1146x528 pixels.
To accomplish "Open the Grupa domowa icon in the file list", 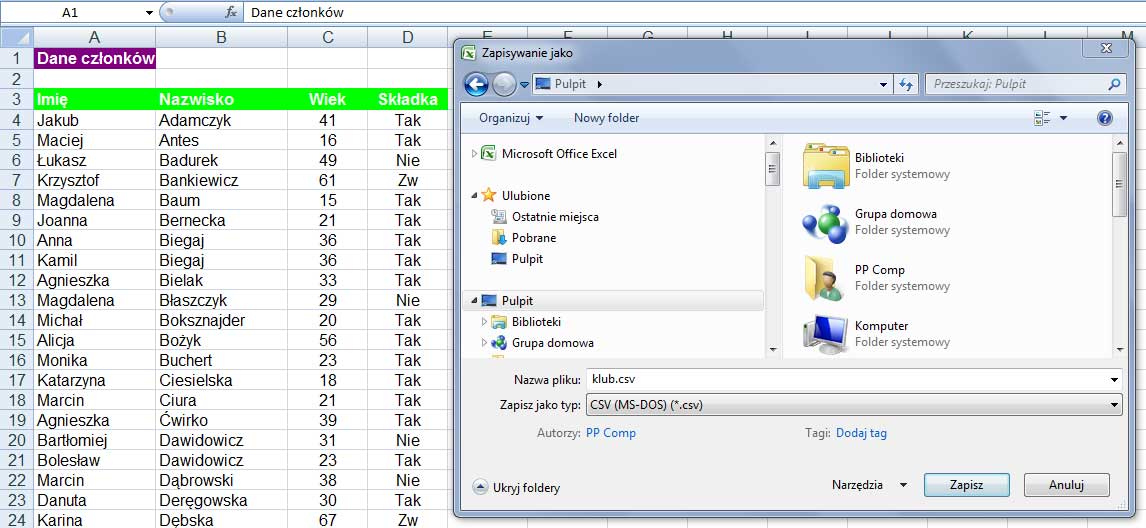I will 826,221.
